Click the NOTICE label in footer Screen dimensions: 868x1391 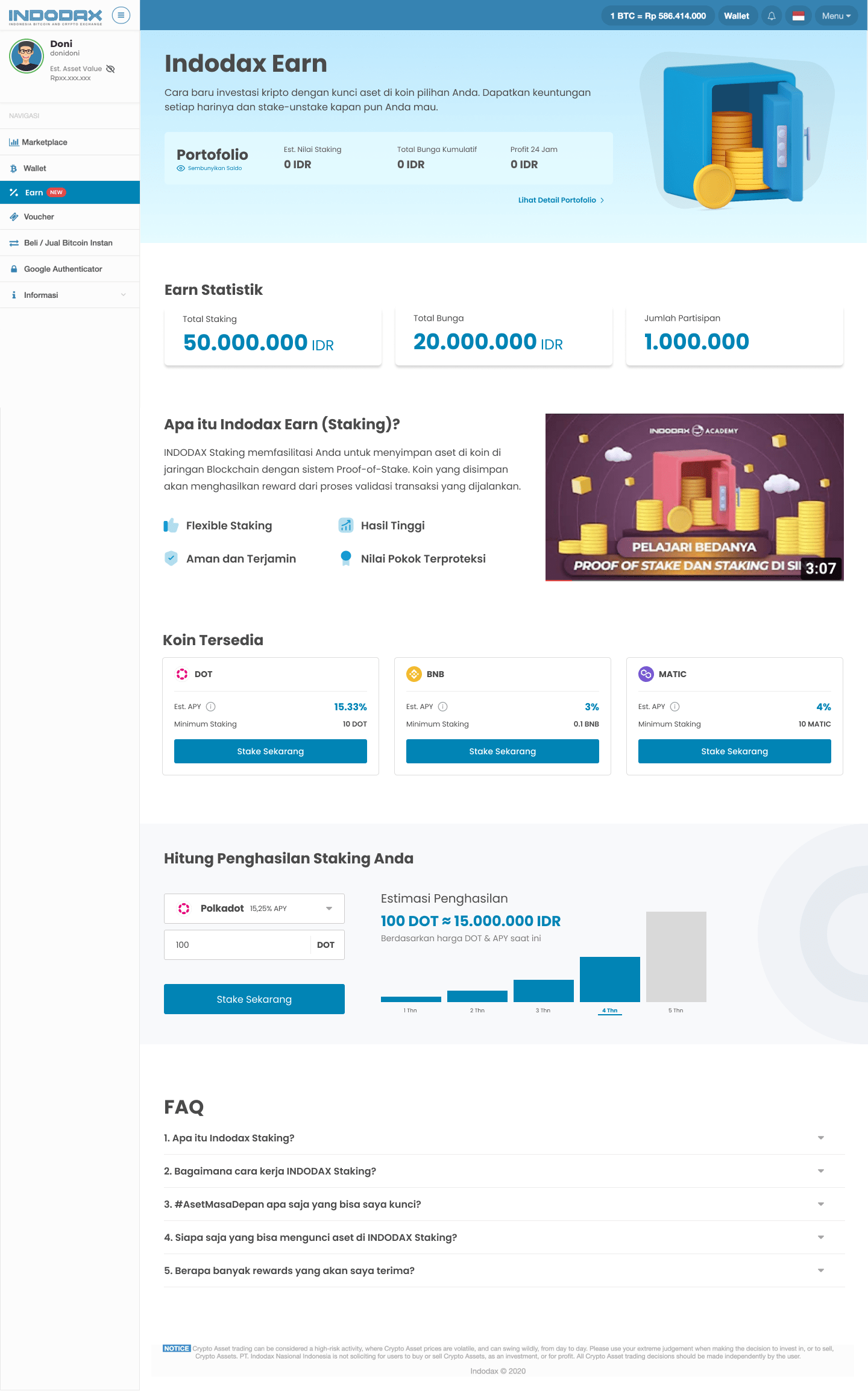(x=177, y=1348)
